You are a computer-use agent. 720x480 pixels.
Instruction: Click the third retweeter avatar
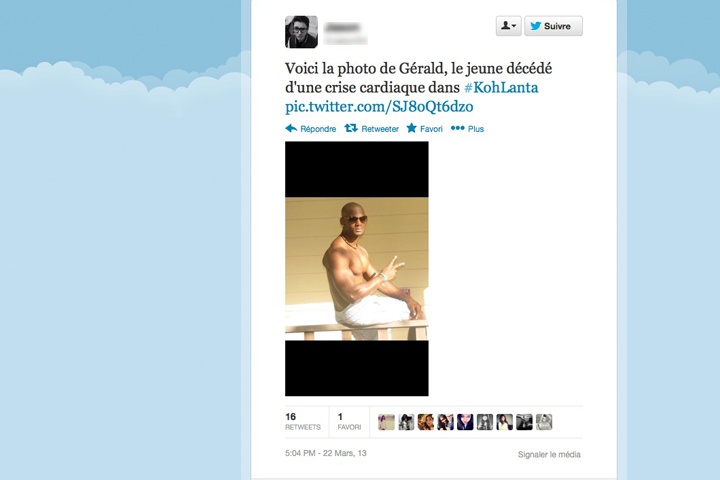click(x=426, y=422)
